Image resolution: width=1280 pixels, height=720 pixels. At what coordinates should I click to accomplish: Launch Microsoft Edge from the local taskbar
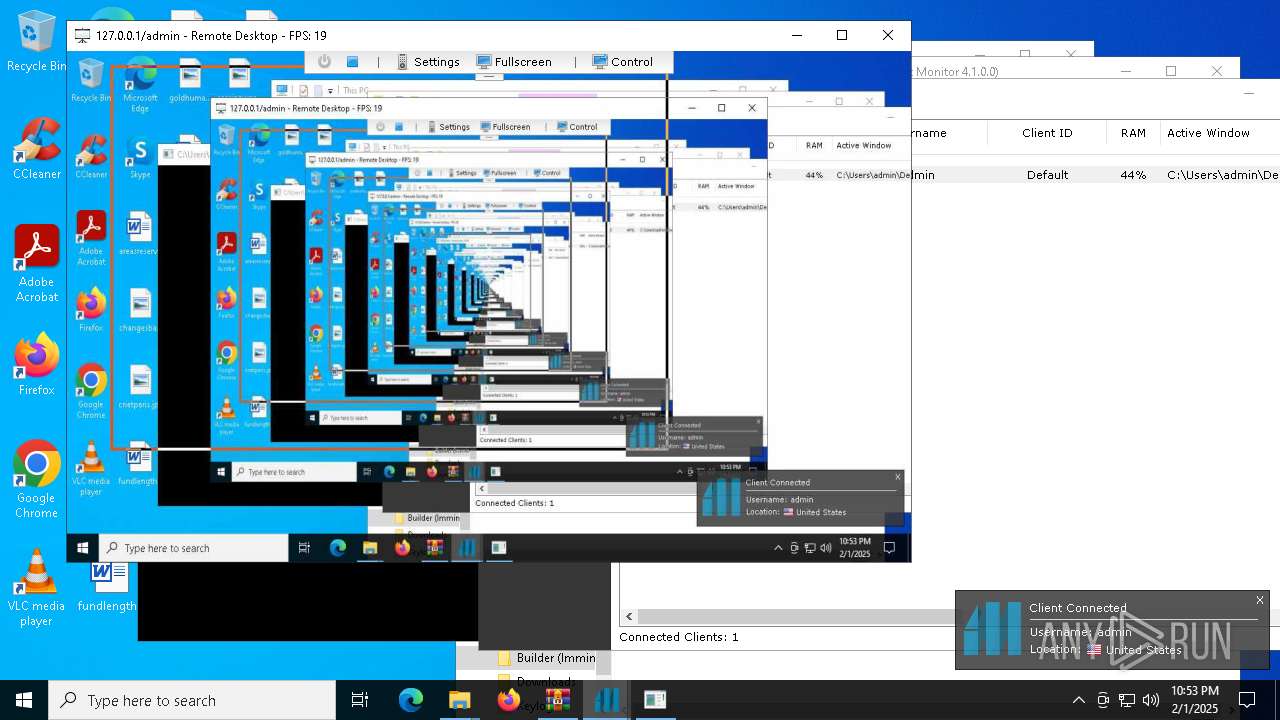pyautogui.click(x=411, y=700)
